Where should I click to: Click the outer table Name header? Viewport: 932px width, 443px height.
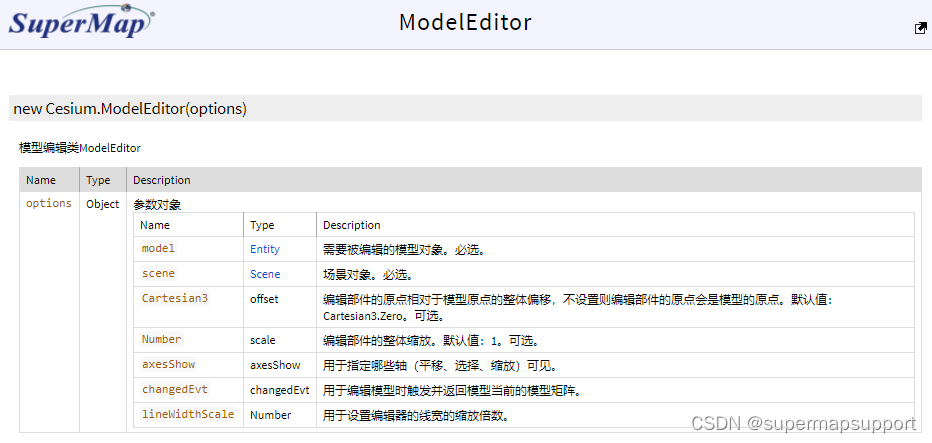41,180
